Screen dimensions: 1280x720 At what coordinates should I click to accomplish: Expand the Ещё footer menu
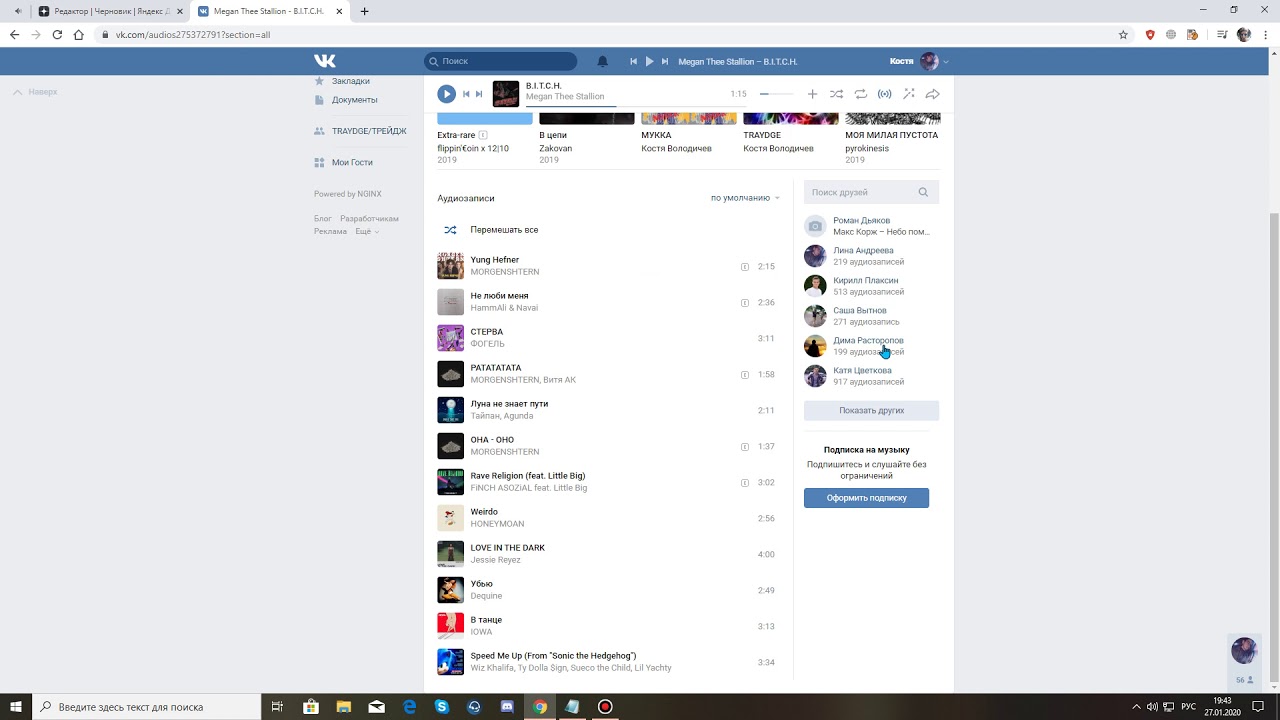click(366, 231)
